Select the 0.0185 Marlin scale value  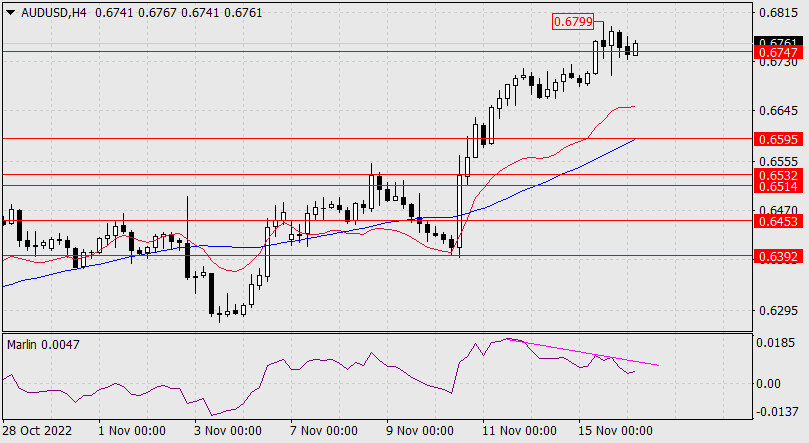click(775, 342)
